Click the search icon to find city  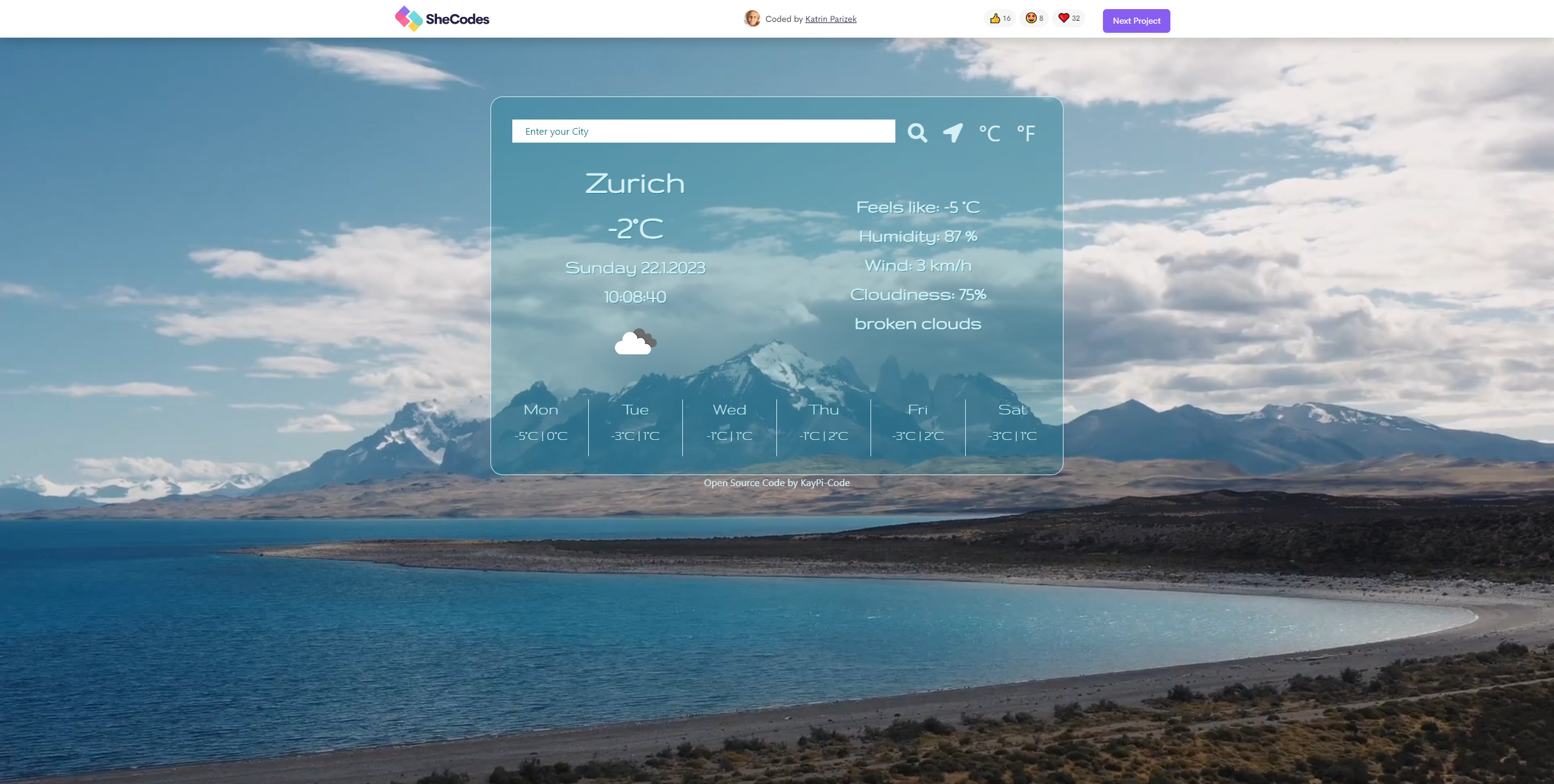pos(916,131)
